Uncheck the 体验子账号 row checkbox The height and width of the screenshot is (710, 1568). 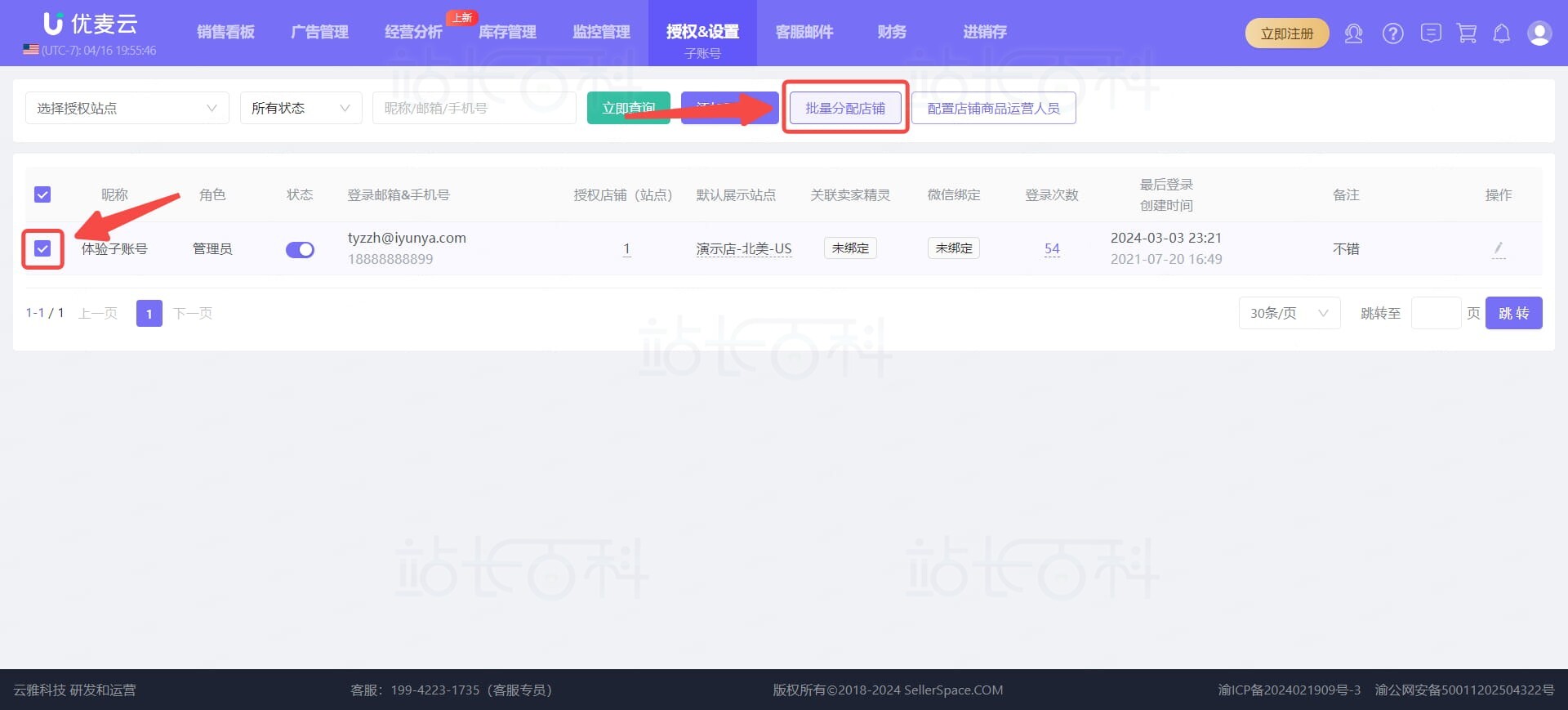click(x=42, y=248)
